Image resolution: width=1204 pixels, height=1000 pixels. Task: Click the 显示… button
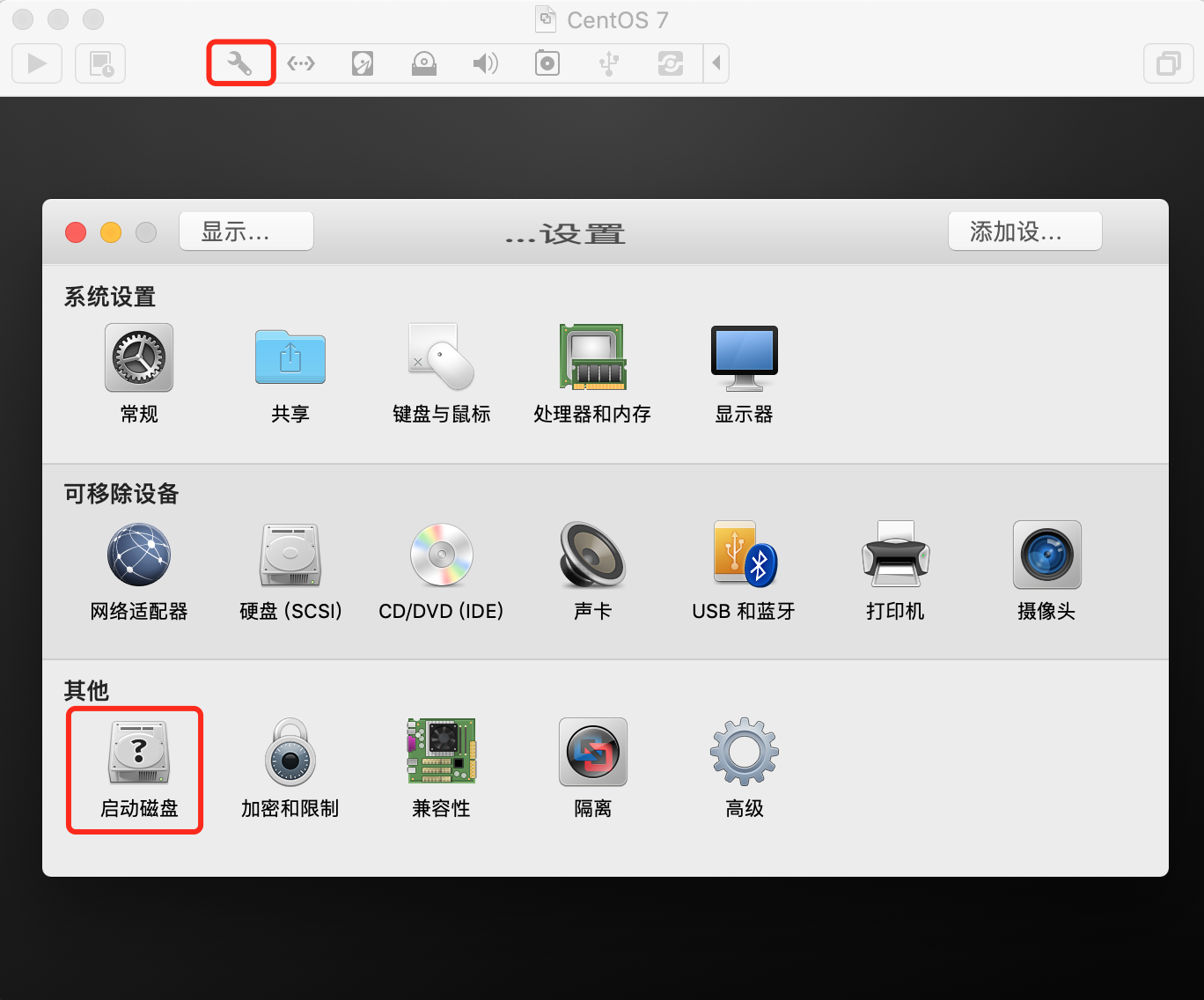coord(246,232)
